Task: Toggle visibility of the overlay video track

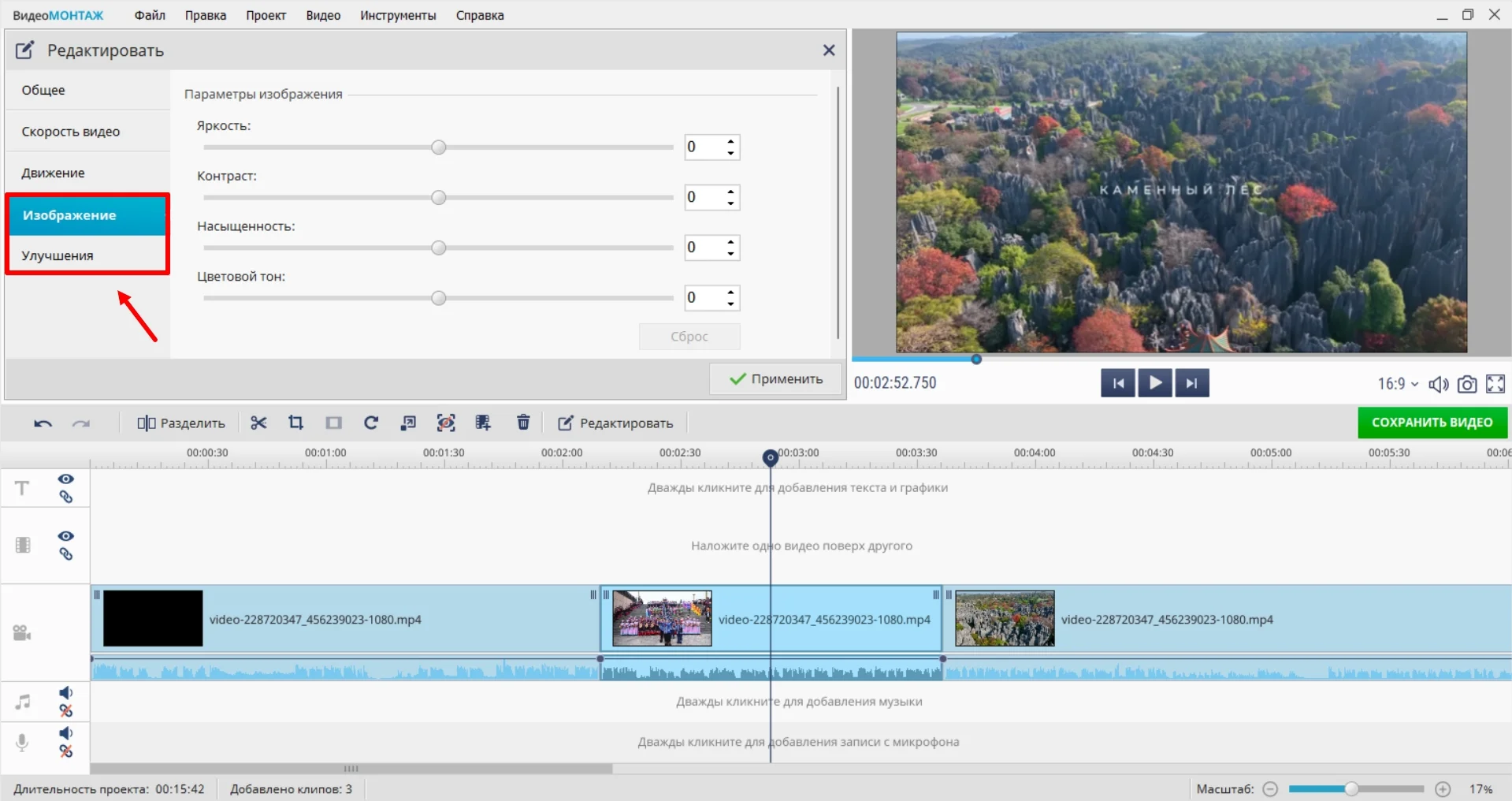Action: pyautogui.click(x=66, y=536)
